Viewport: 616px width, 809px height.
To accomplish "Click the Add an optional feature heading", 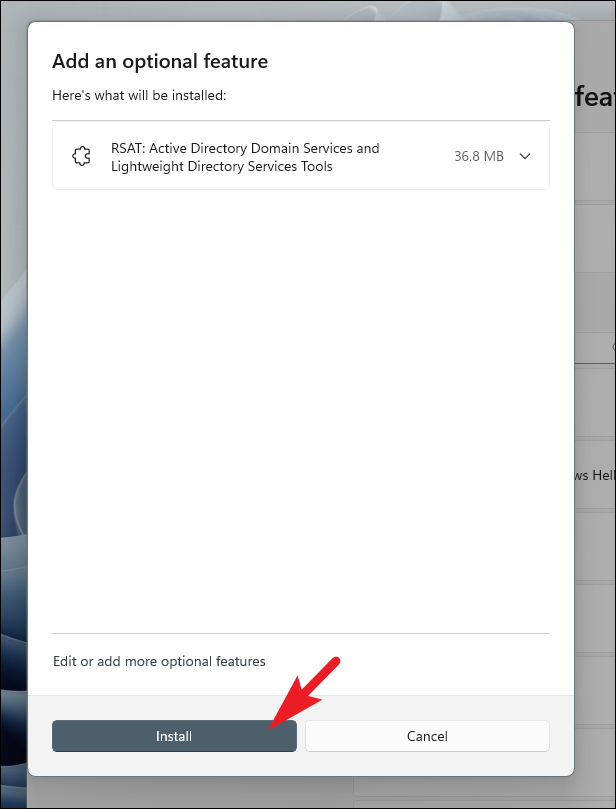I will (x=160, y=61).
